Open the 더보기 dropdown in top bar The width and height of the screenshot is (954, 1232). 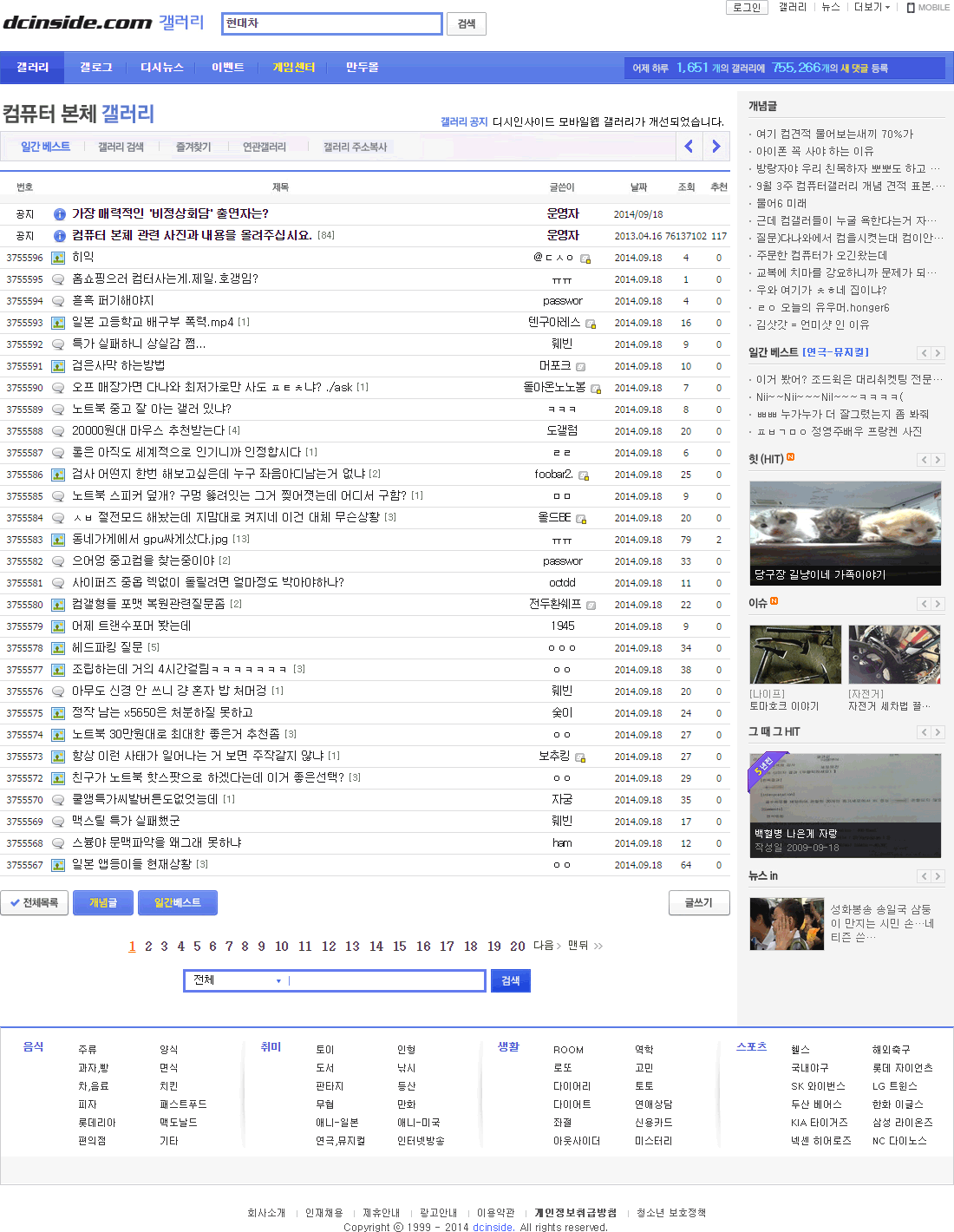[872, 7]
